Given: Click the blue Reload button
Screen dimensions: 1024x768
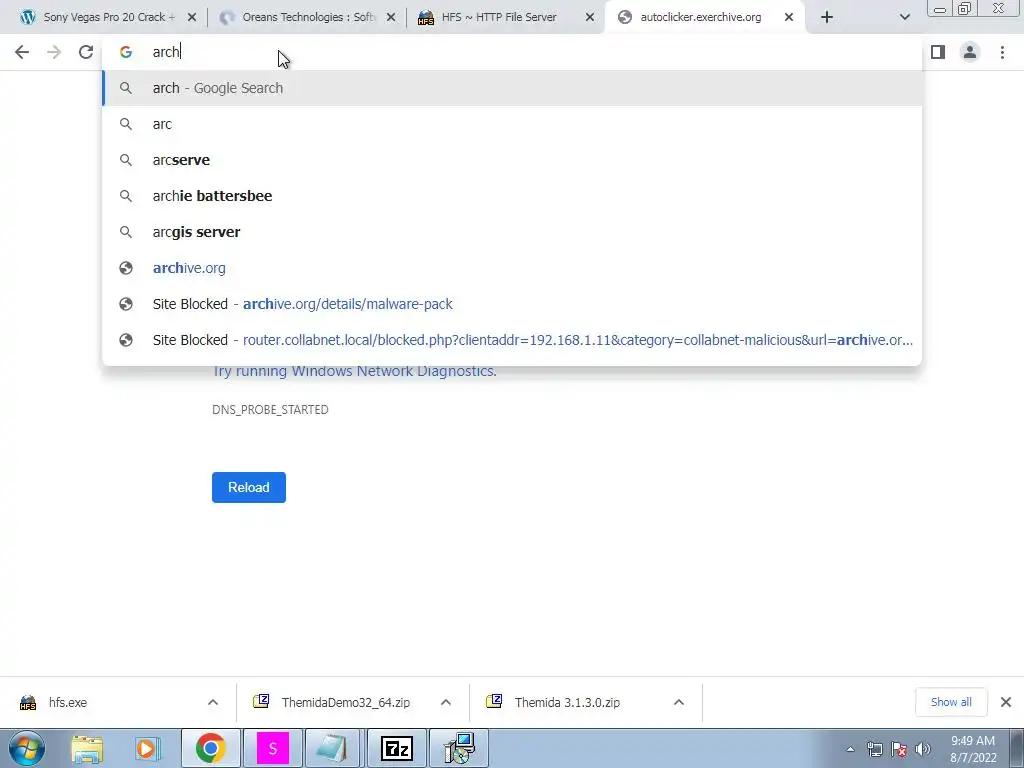Looking at the screenshot, I should (249, 487).
